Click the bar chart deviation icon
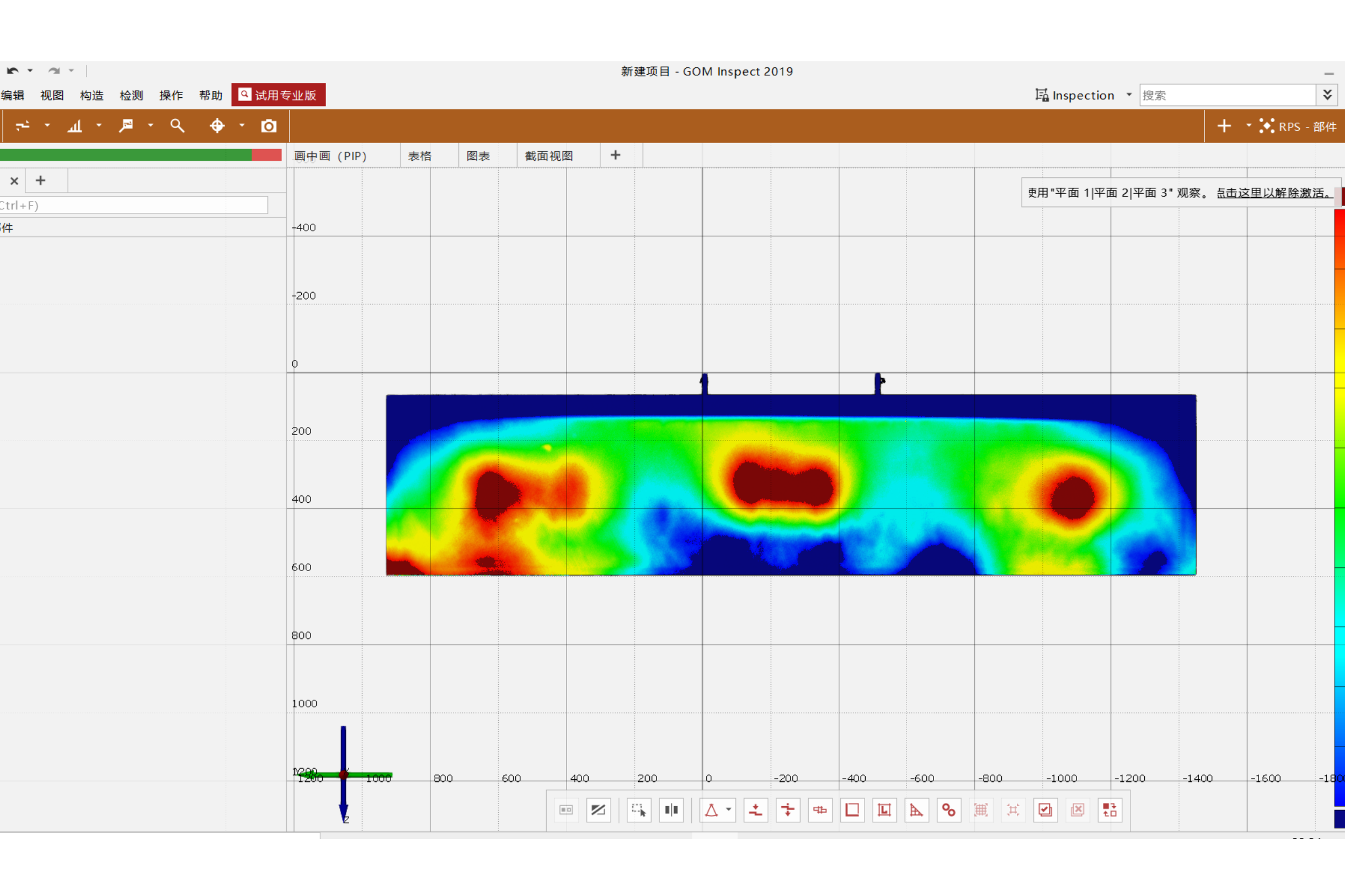The width and height of the screenshot is (1345, 896). pos(75,126)
